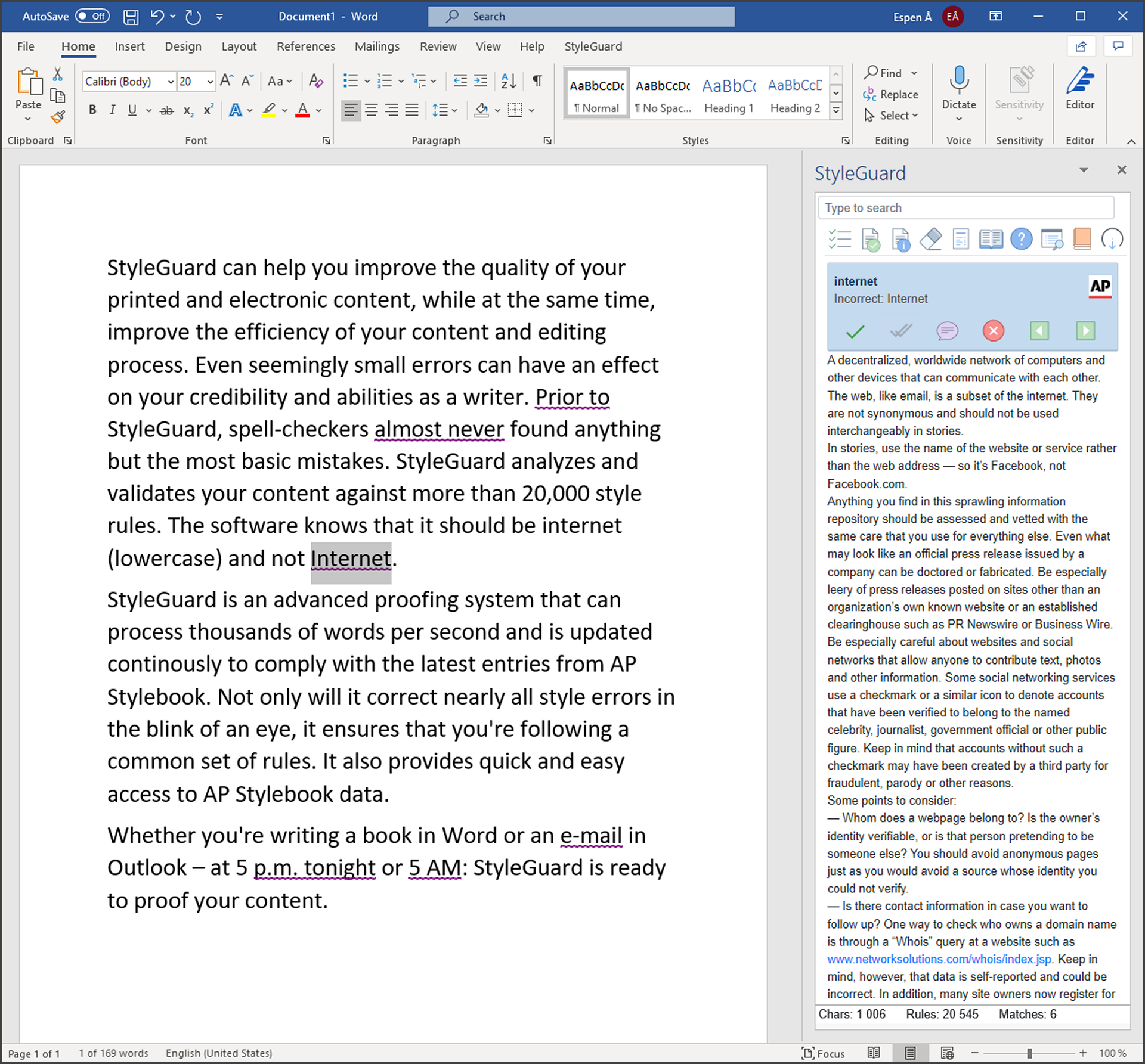Viewport: 1145px width, 1064px height.
Task: Click the Redo icon
Action: [x=193, y=17]
